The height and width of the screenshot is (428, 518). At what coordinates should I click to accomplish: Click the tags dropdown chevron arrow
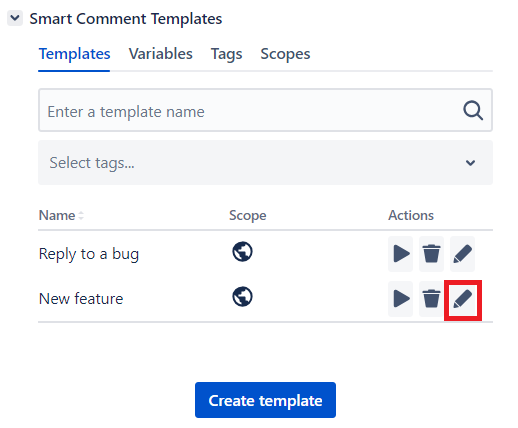(470, 163)
